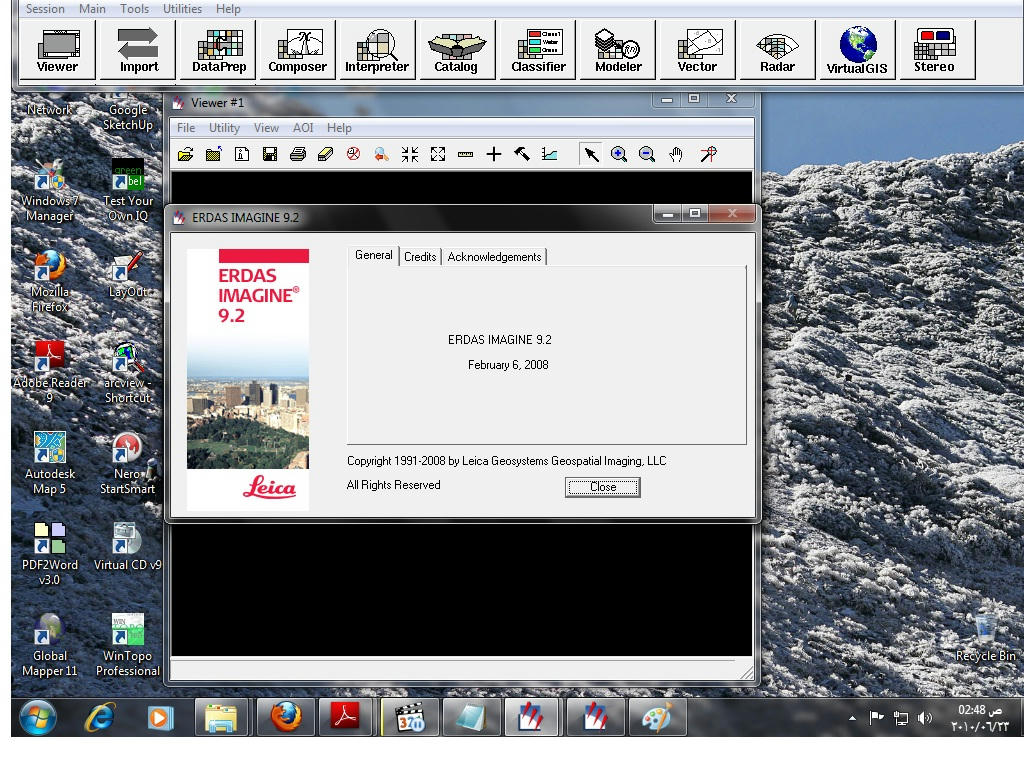Screen dimensions: 1024x768
Task: Click open layer folder icon in Viewer
Action: tap(185, 154)
